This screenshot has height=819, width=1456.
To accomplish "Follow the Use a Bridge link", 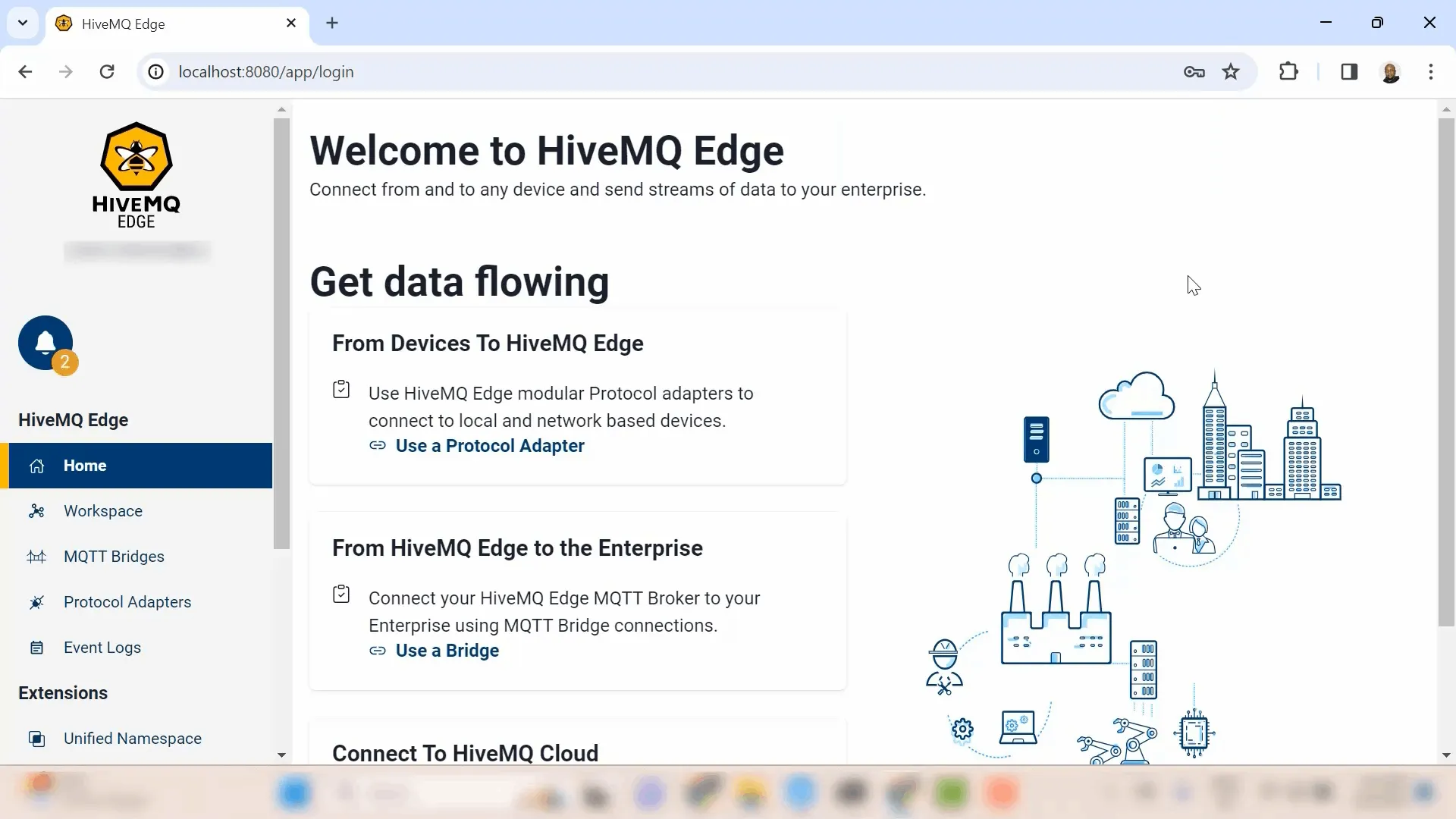I will click(447, 651).
